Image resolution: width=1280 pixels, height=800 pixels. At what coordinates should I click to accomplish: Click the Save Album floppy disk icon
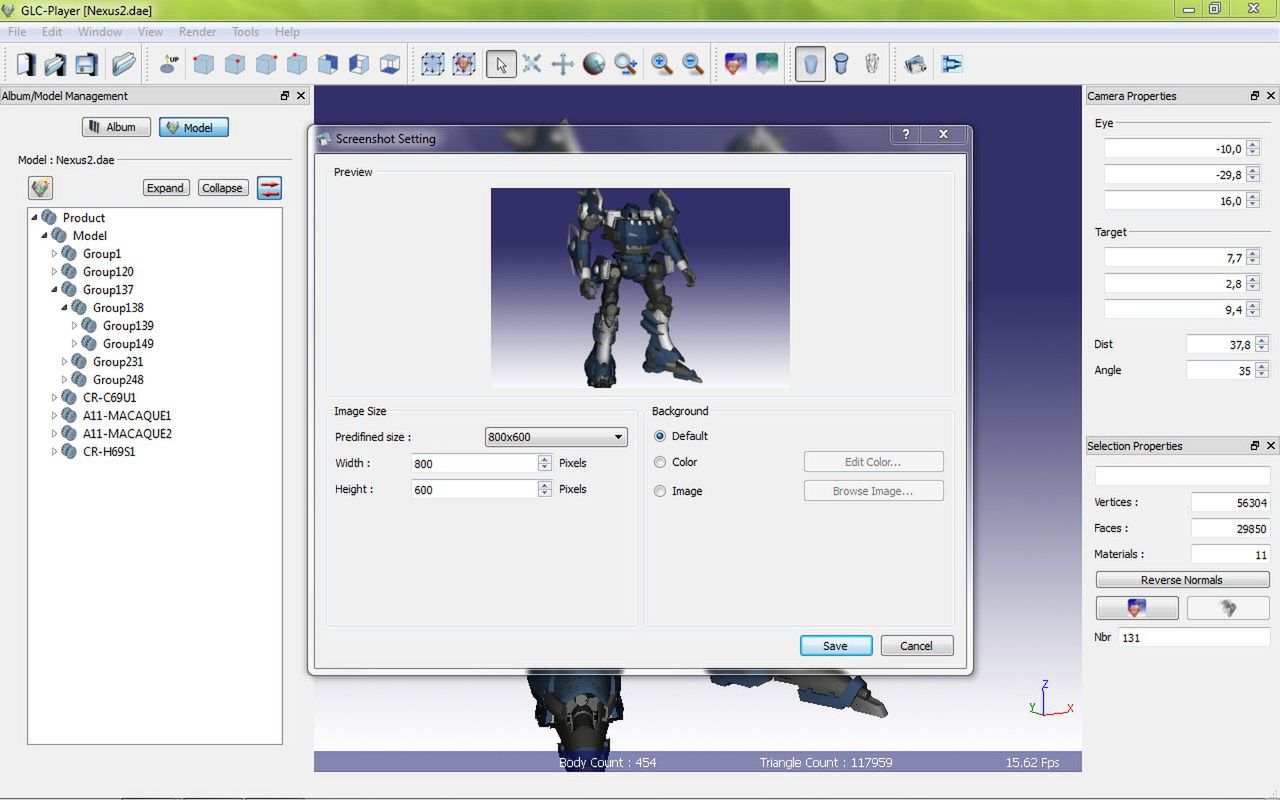pyautogui.click(x=86, y=65)
